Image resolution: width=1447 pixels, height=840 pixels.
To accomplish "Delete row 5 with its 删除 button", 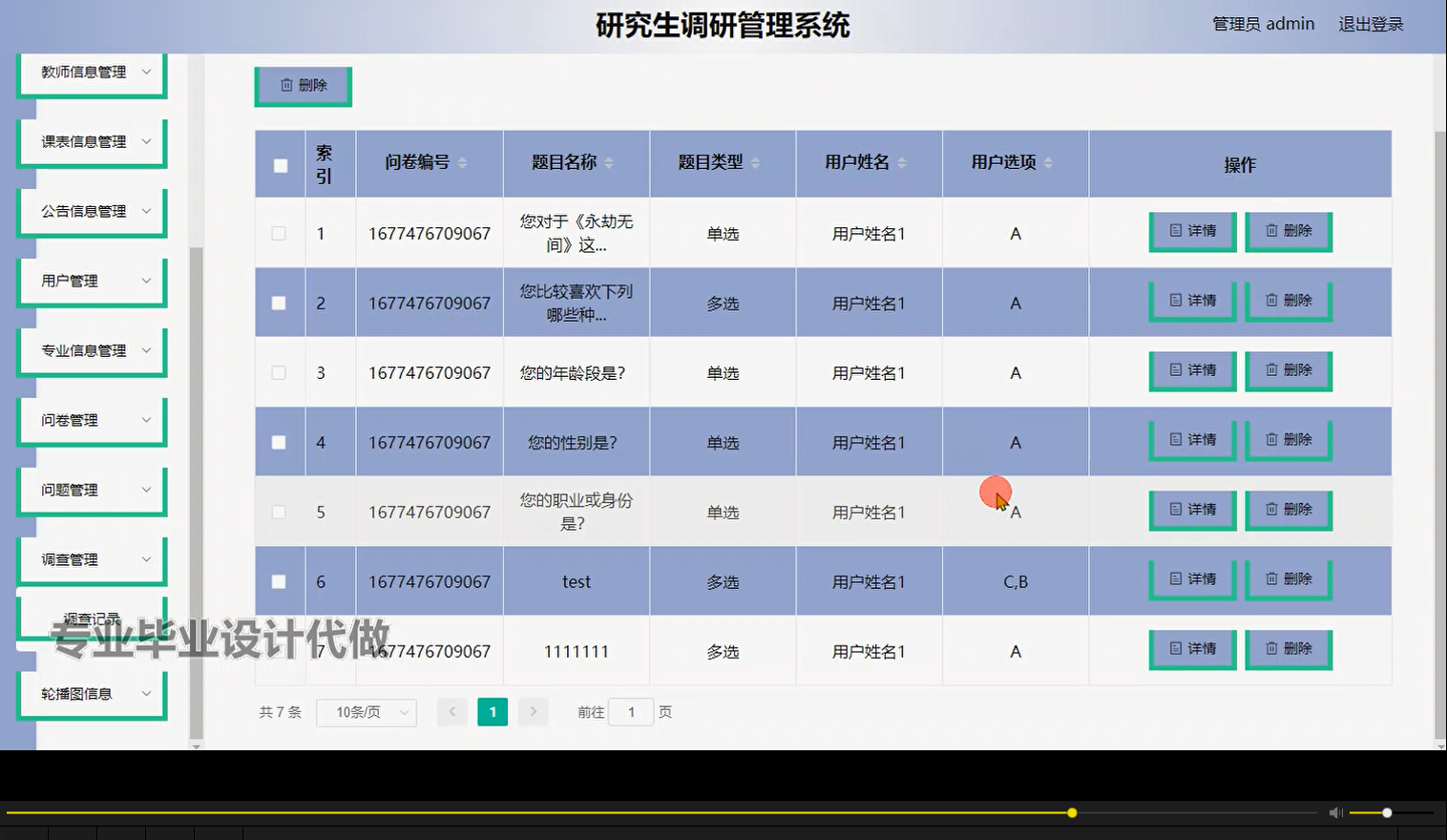I will (x=1289, y=511).
